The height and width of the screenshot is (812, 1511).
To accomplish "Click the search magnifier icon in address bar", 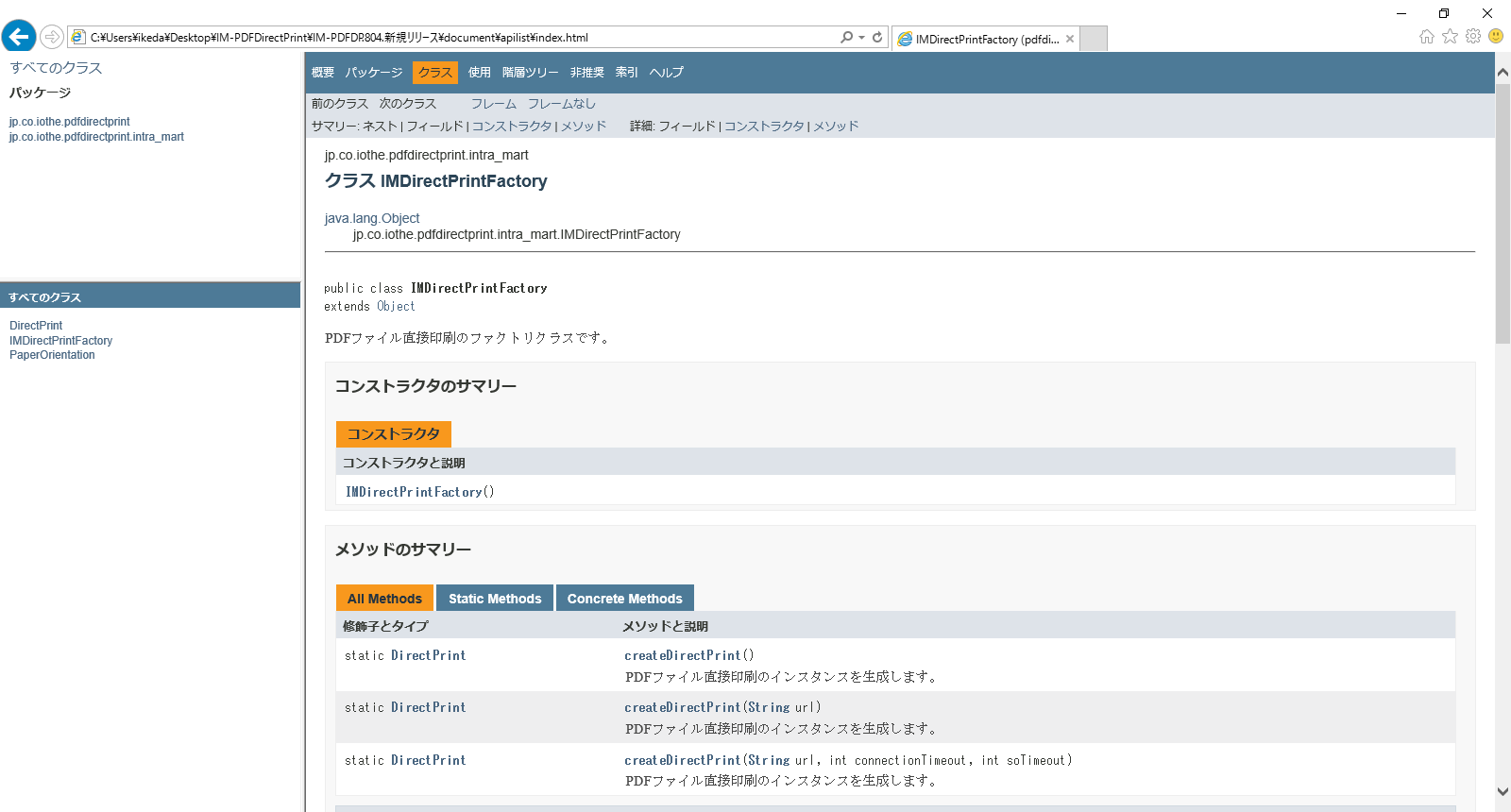I will click(846, 37).
